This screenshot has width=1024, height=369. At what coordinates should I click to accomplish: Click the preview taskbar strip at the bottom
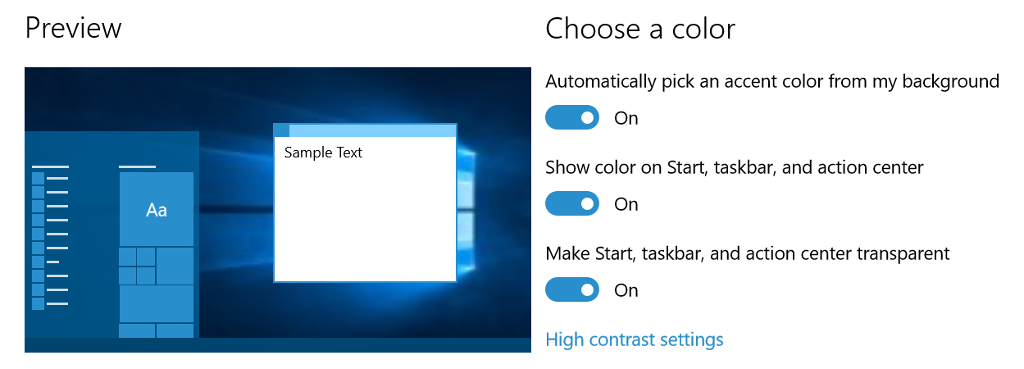[278, 345]
